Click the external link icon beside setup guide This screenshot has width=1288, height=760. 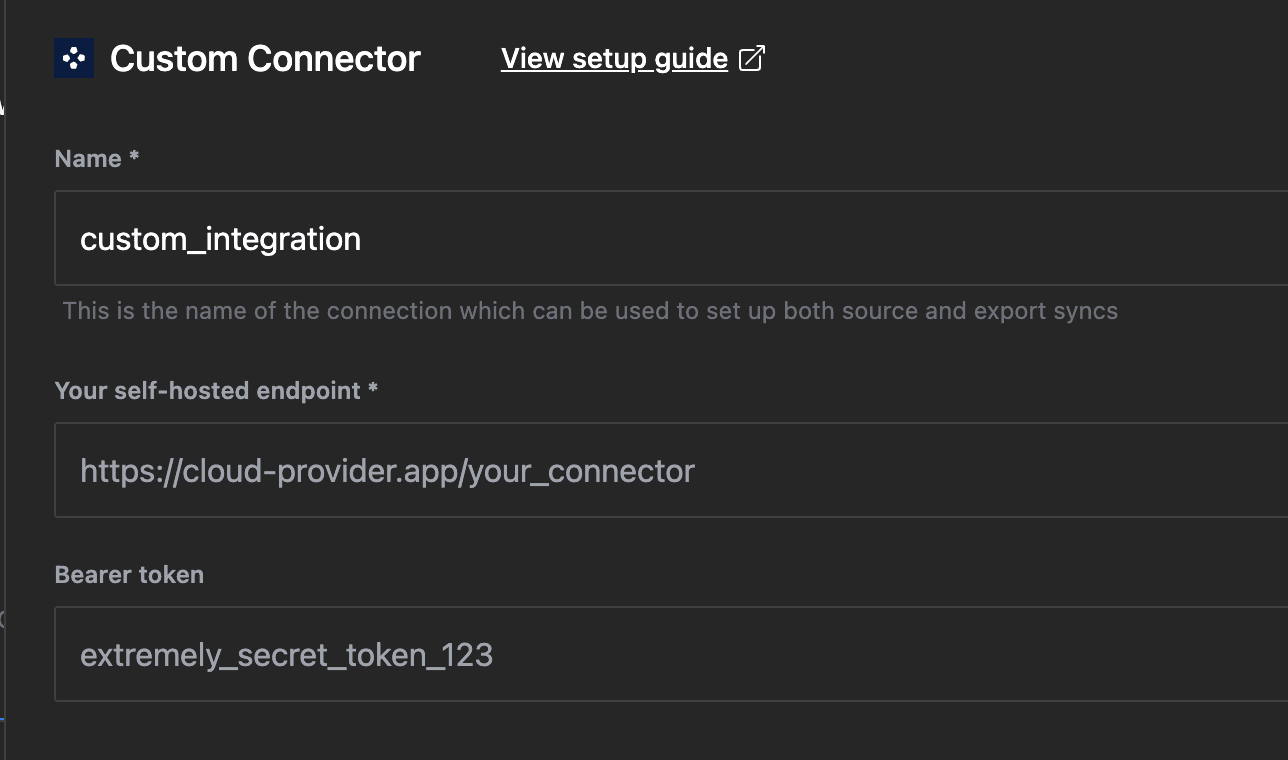[x=751, y=59]
